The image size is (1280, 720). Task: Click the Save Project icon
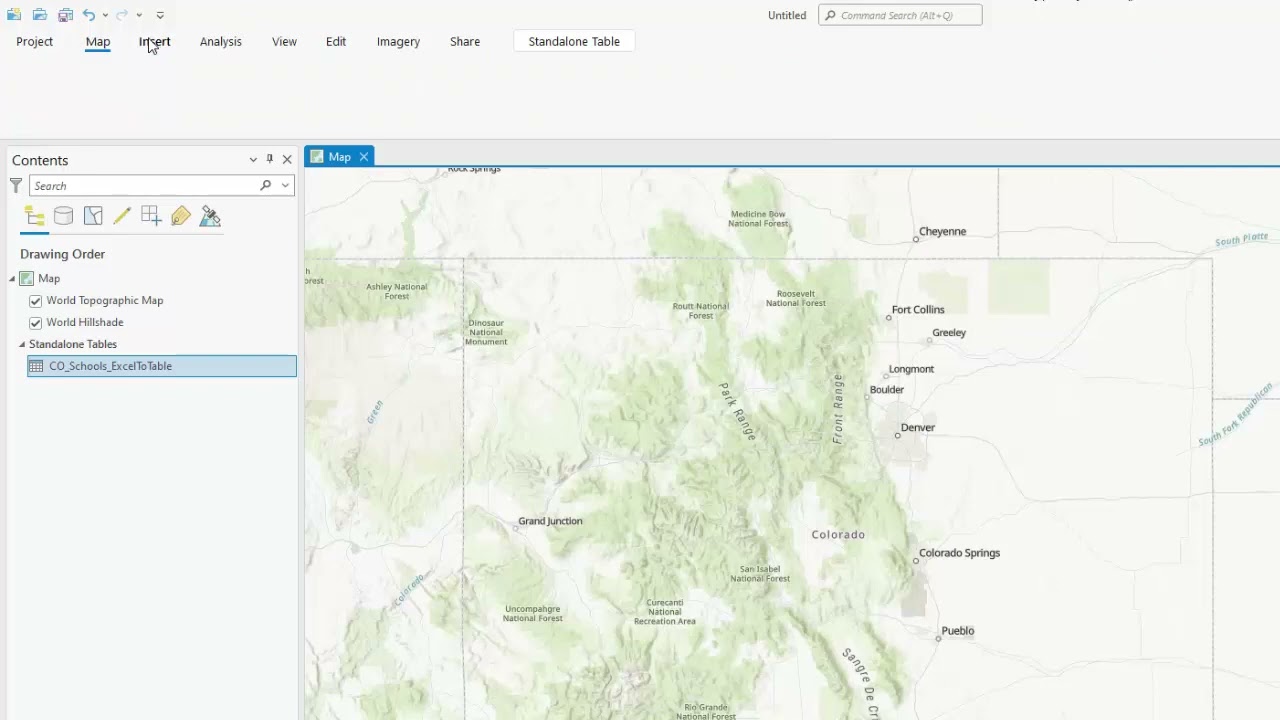coord(65,15)
